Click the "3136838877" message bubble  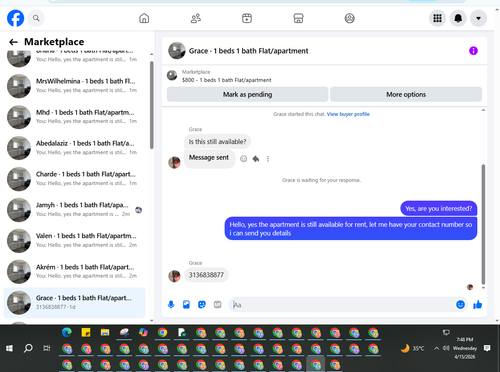(x=206, y=275)
